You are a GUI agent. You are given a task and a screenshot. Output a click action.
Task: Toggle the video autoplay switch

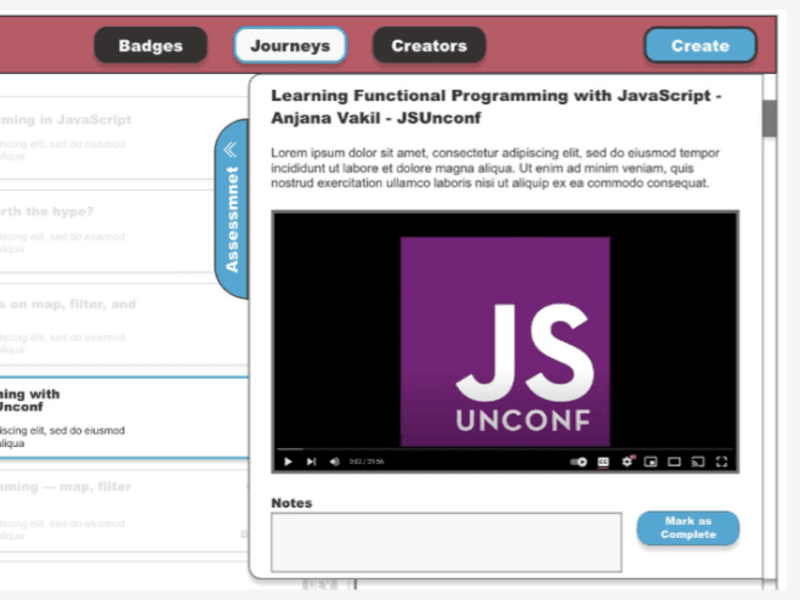579,462
